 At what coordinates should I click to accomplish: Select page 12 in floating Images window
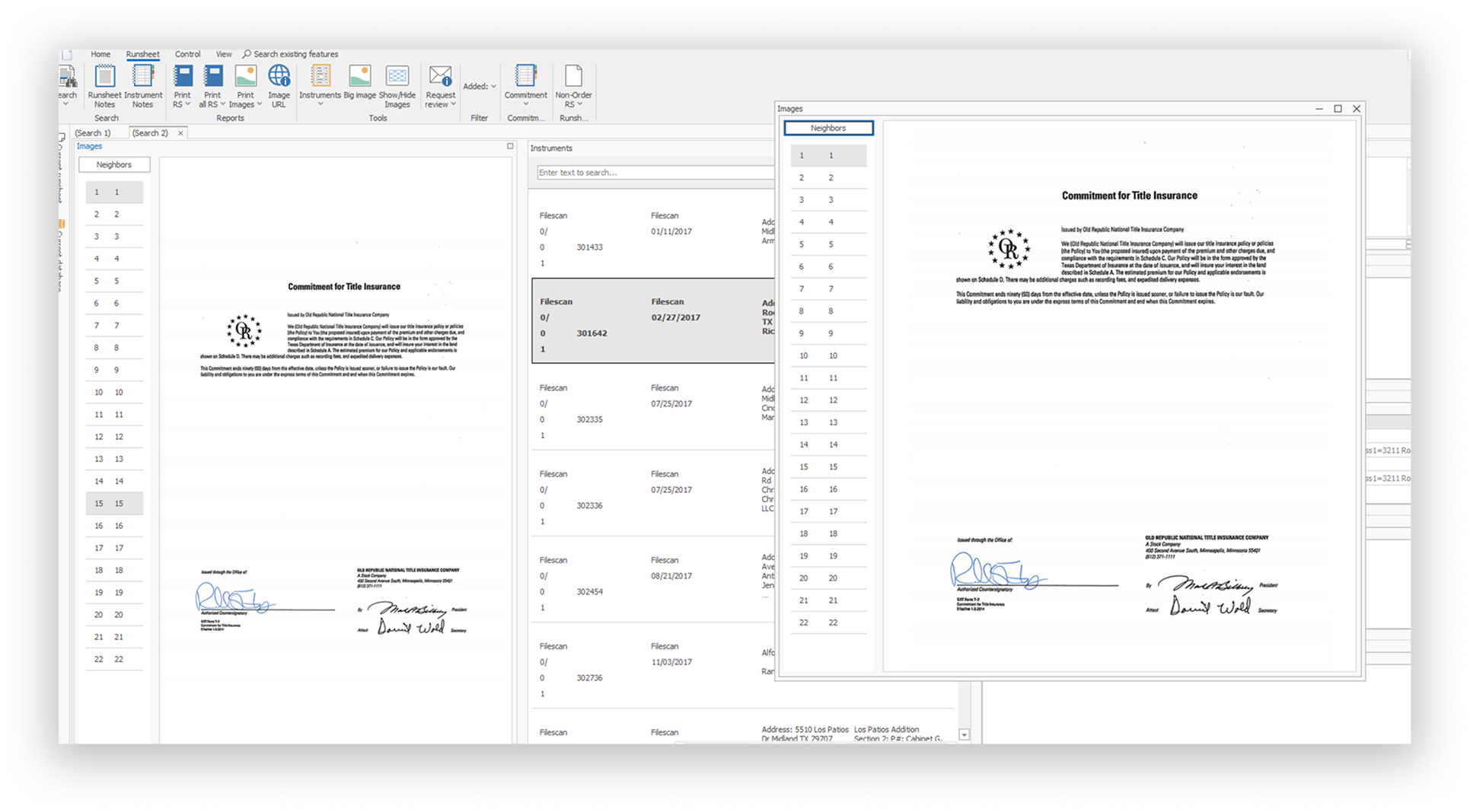pos(828,400)
